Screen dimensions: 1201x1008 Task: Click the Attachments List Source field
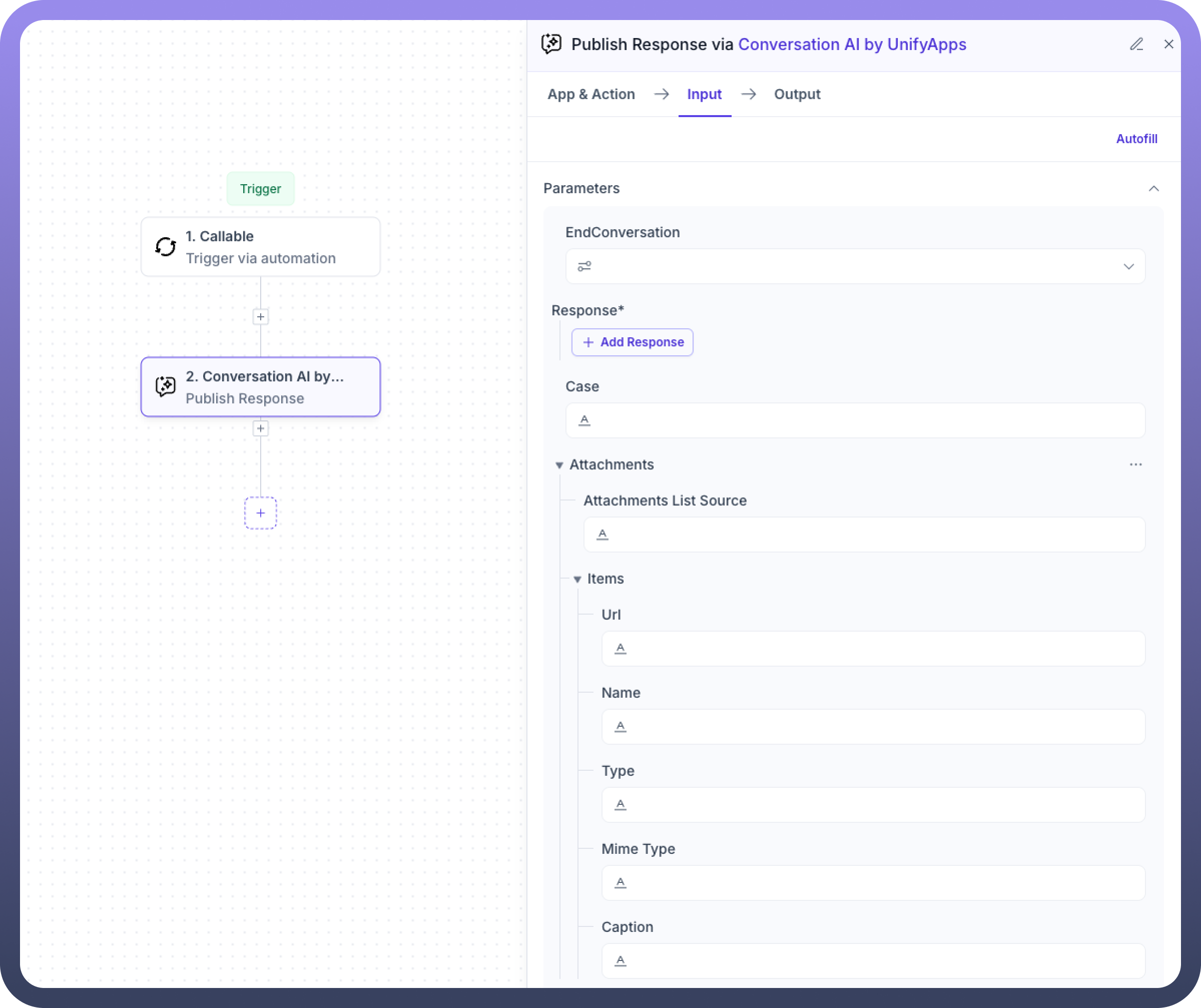click(864, 535)
